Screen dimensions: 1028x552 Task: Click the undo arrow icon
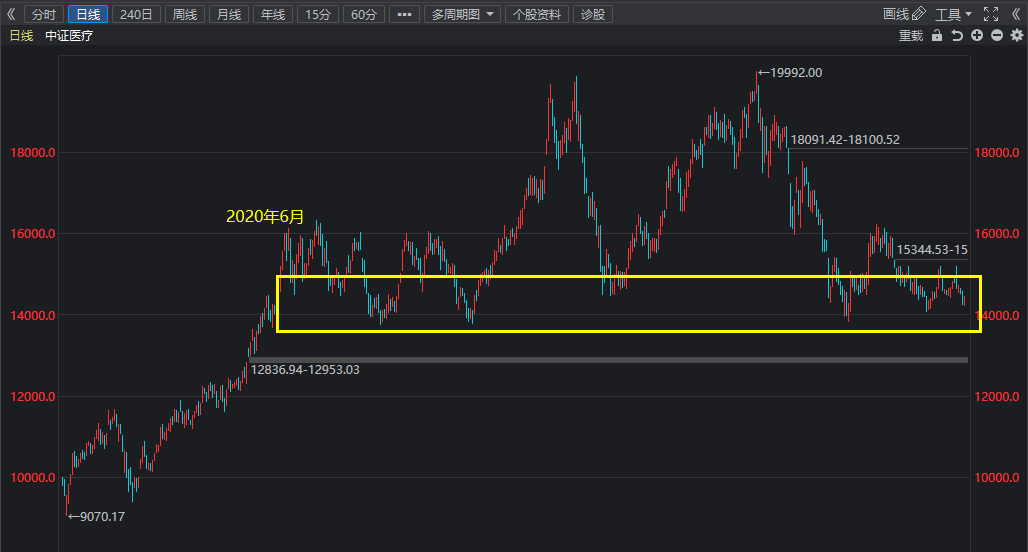(x=957, y=35)
